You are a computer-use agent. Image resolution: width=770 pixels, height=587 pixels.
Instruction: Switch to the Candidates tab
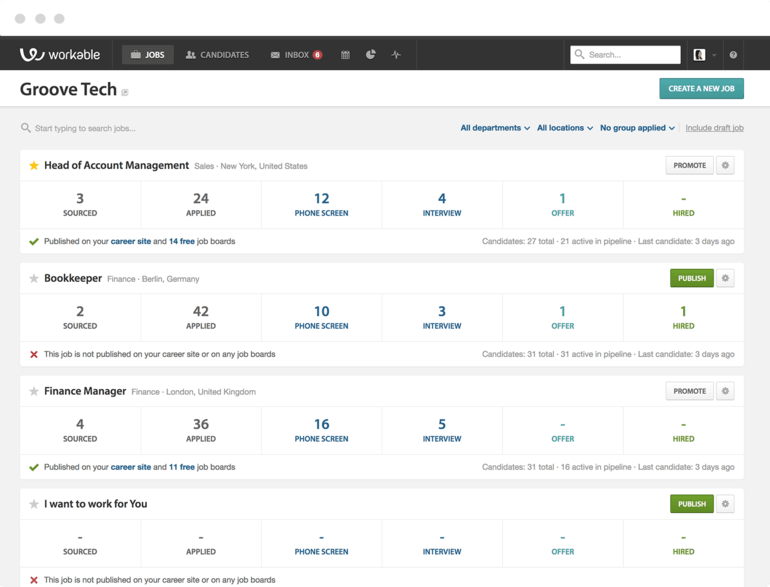coord(217,55)
